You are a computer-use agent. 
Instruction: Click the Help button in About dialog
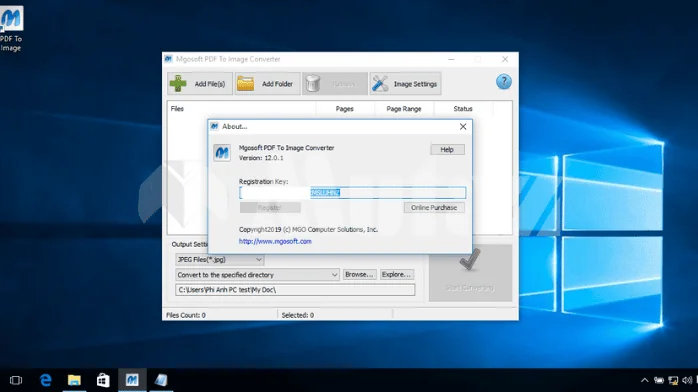pyautogui.click(x=447, y=150)
